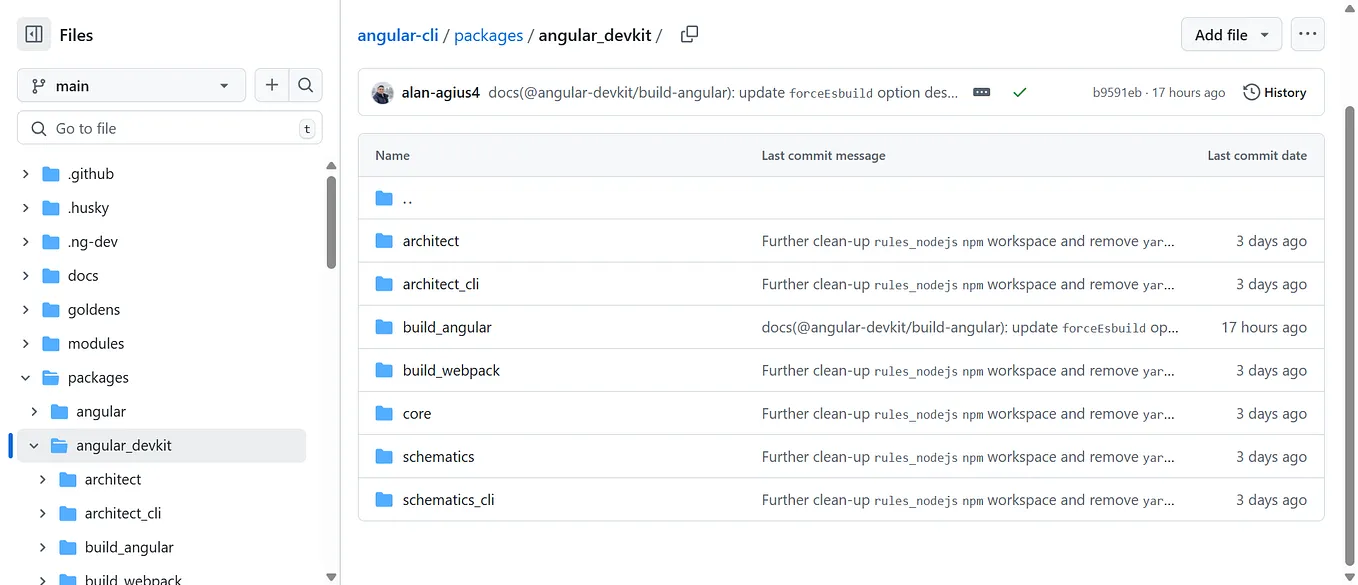Copy path icon next to angular_devkit
Viewport: 1358px width, 585px height.
coord(689,35)
